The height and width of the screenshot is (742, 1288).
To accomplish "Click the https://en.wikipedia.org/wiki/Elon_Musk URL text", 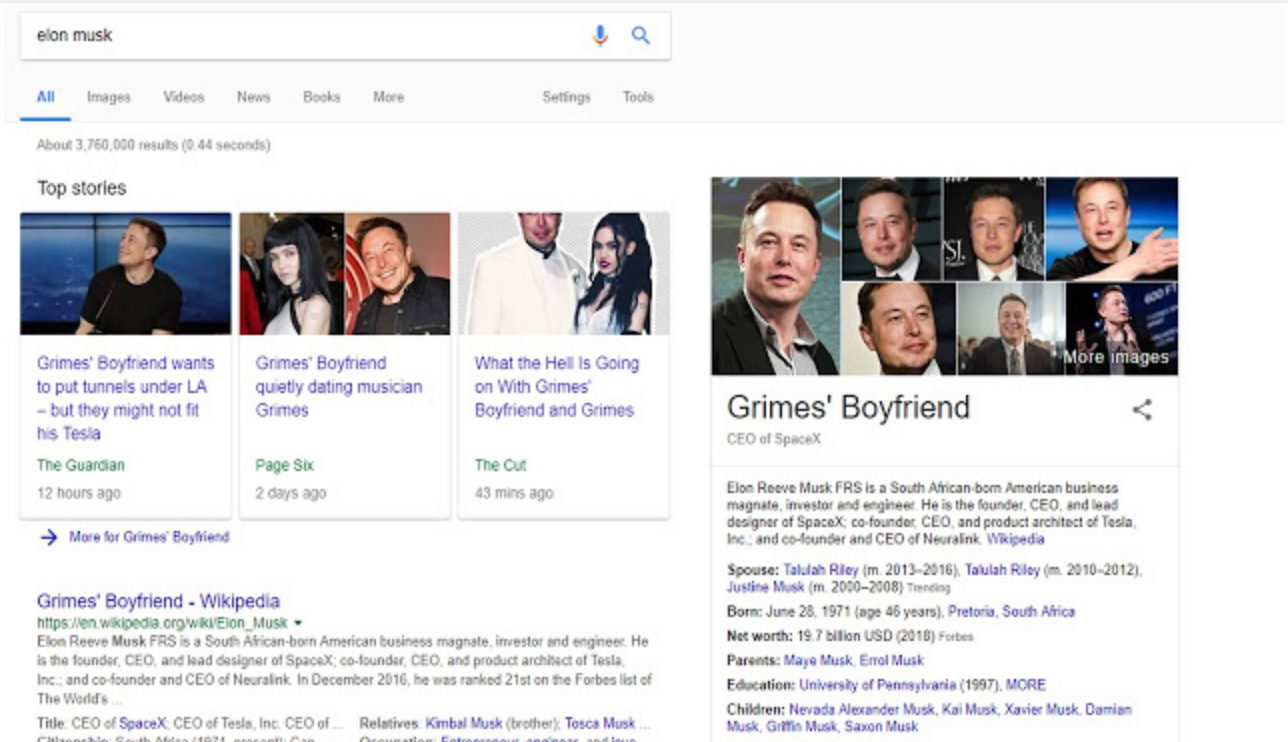I will [163, 623].
